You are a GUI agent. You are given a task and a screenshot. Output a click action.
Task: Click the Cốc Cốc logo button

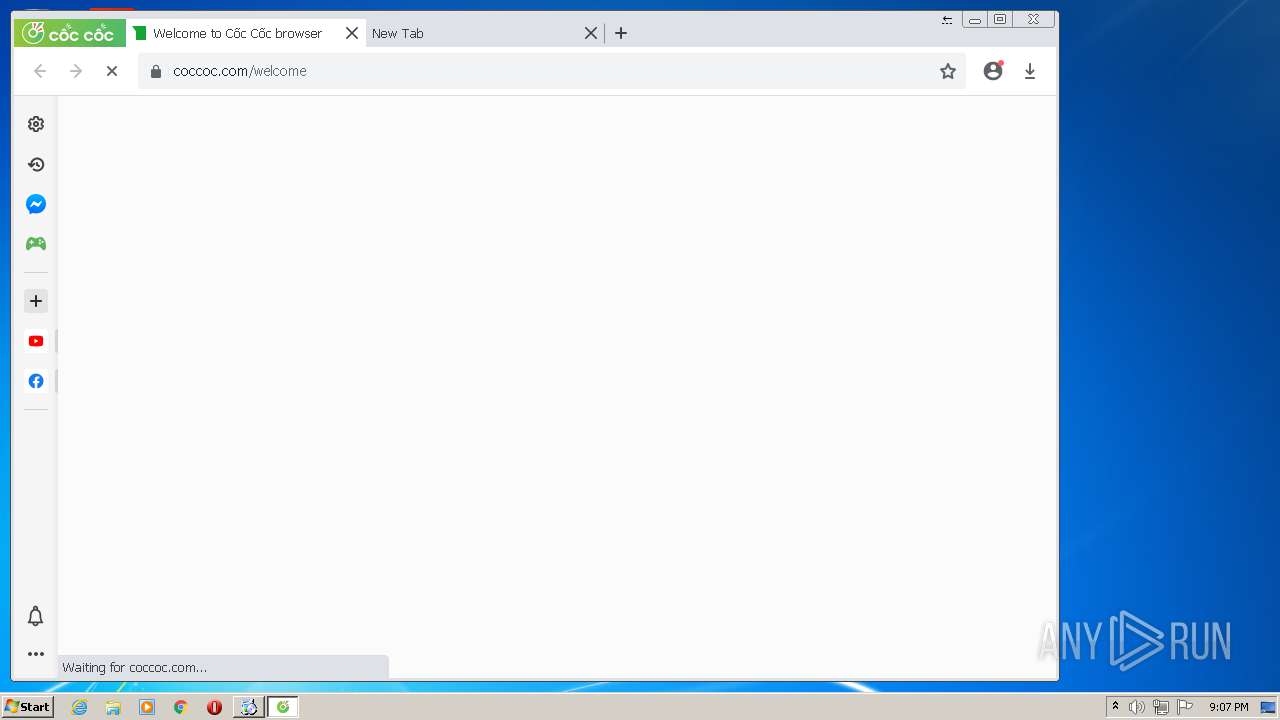pyautogui.click(x=70, y=33)
